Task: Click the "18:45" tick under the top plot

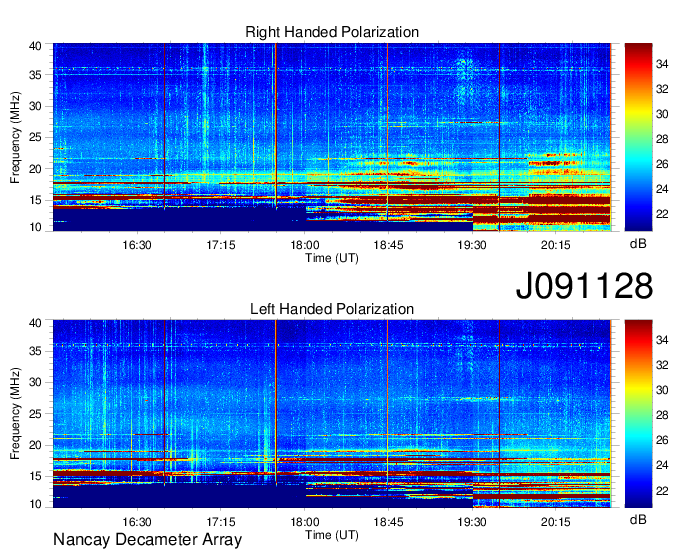Action: [x=388, y=245]
